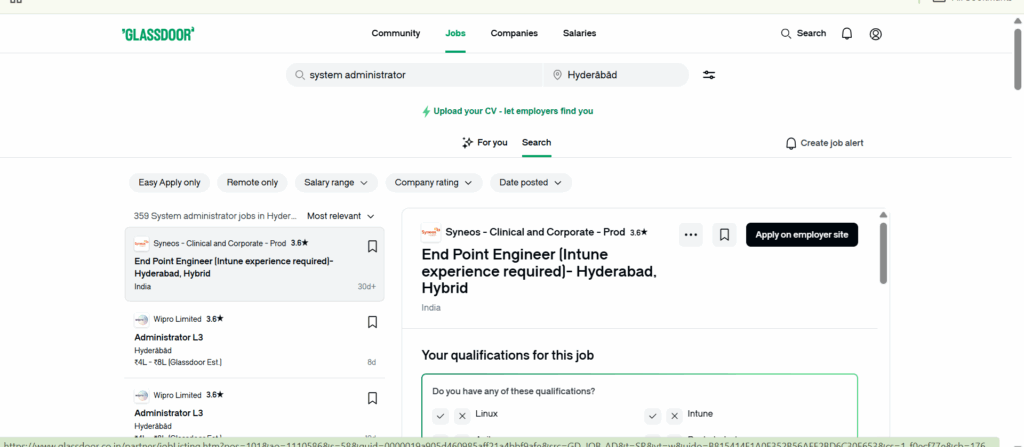Expand the Date posted dropdown
This screenshot has width=1024, height=447.
click(x=530, y=183)
